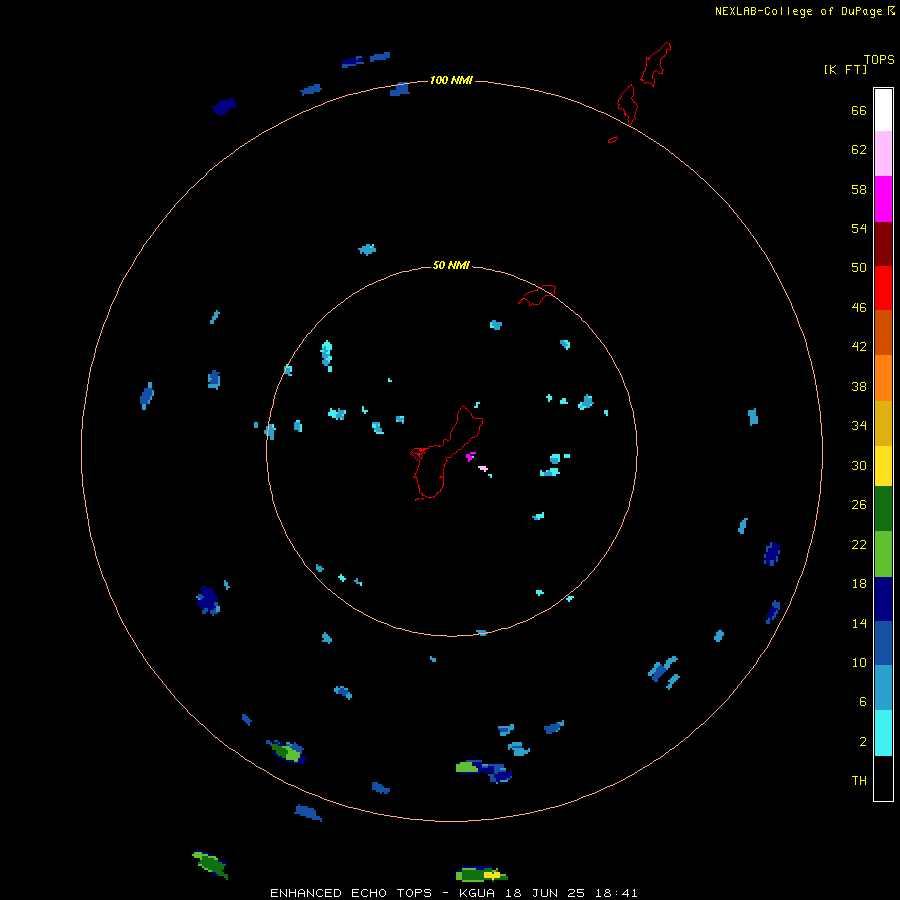Click the 50 NMI range ring label

451,265
